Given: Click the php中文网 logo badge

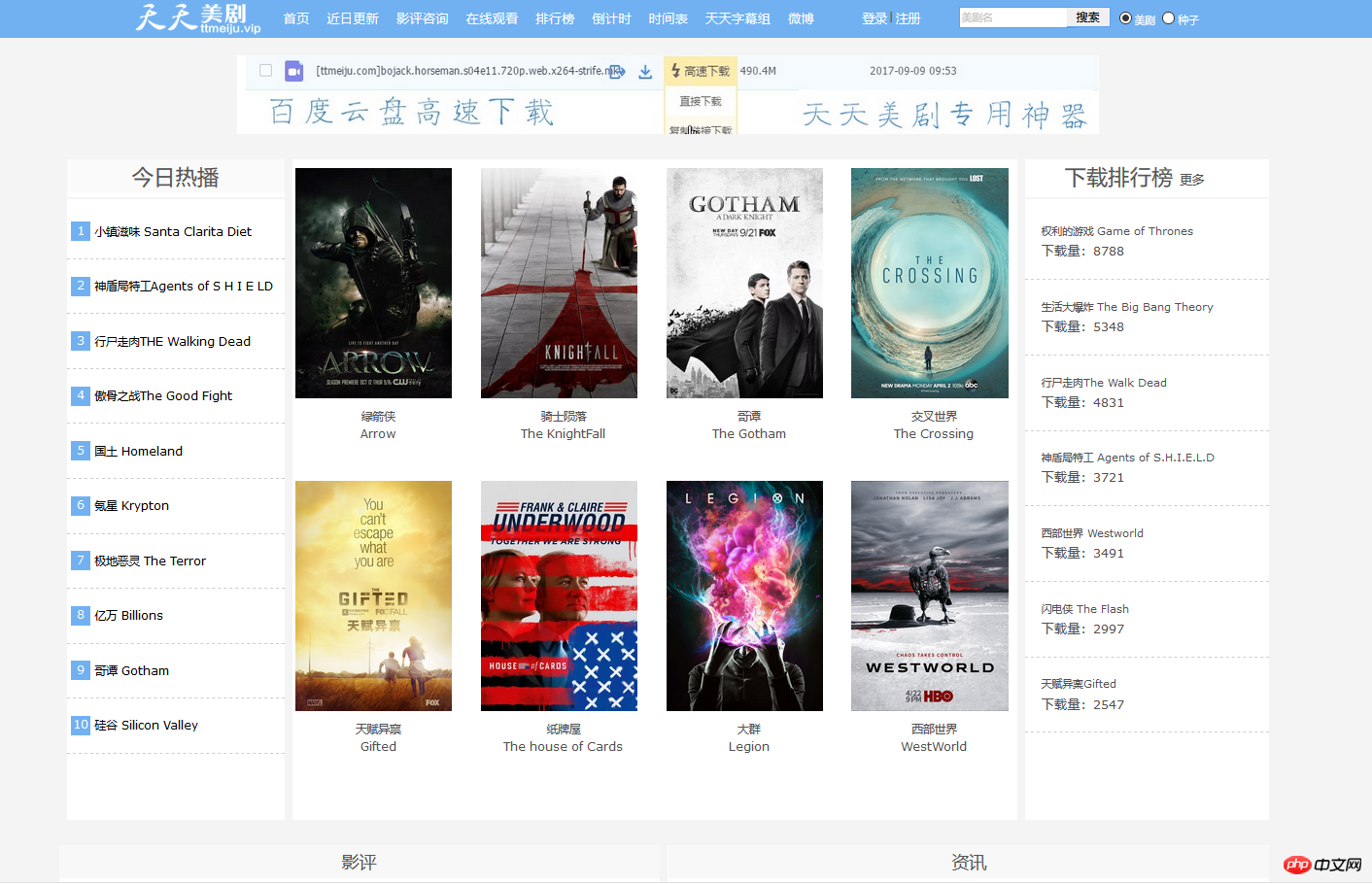Looking at the screenshot, I should [x=1322, y=865].
